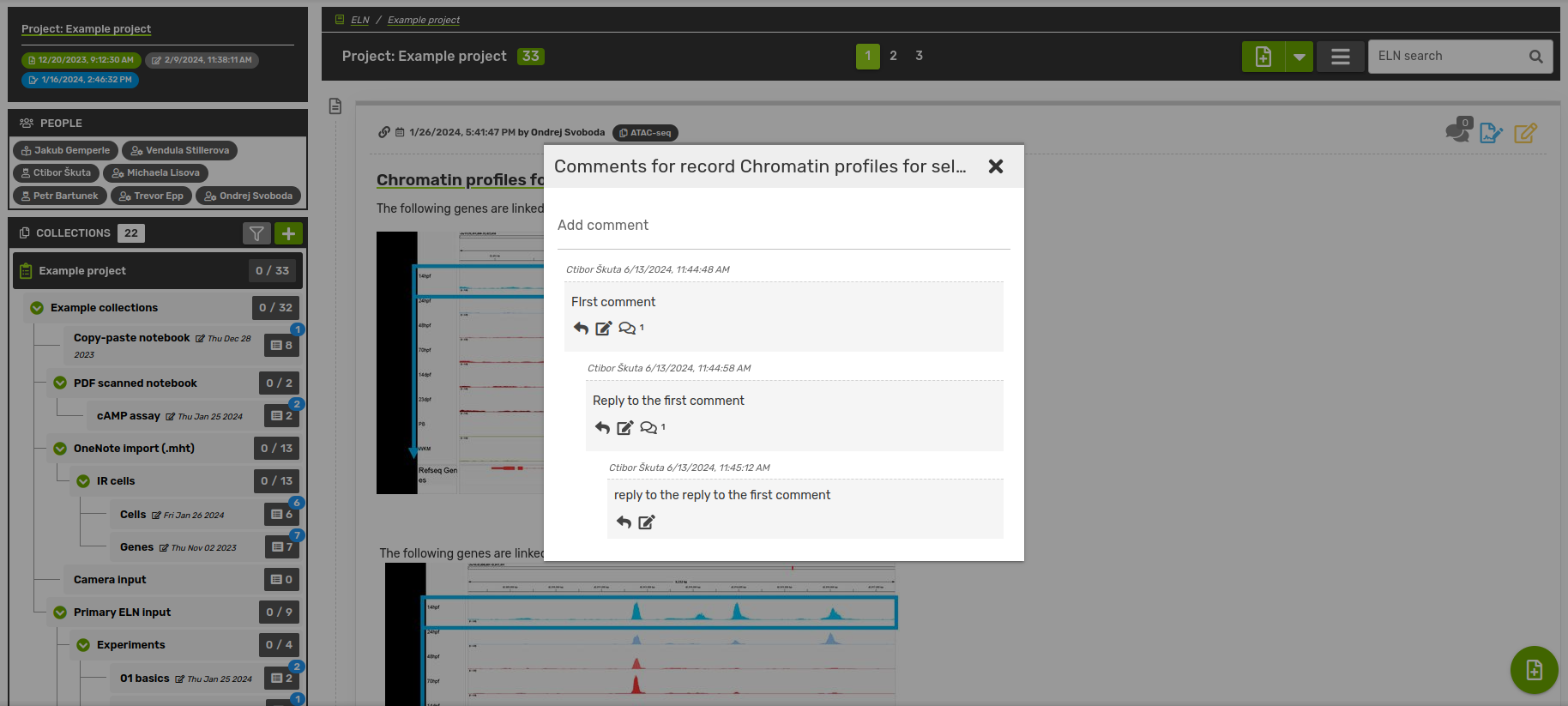
Task: Collapse 'Primary ELN input' tree node
Action: [60, 612]
